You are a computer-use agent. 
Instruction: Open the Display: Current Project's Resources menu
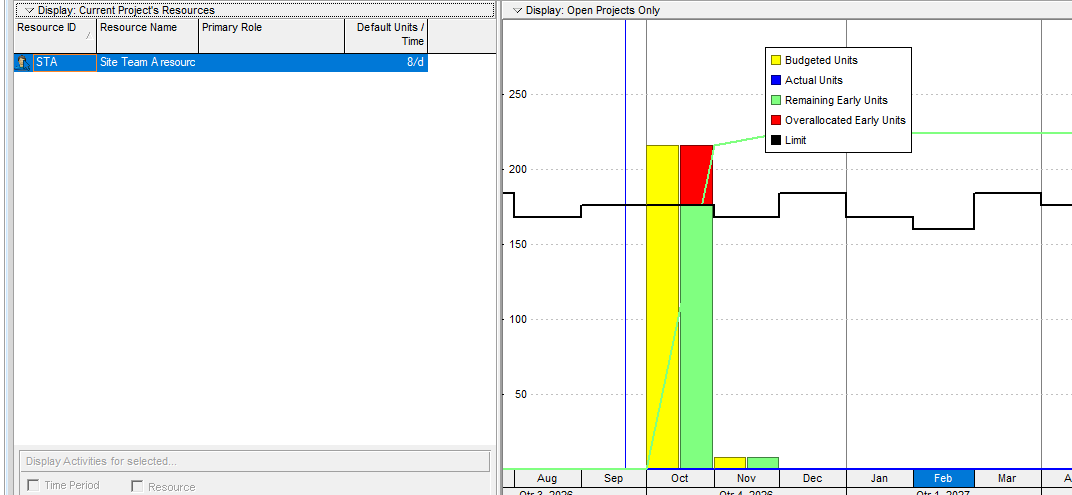point(254,10)
